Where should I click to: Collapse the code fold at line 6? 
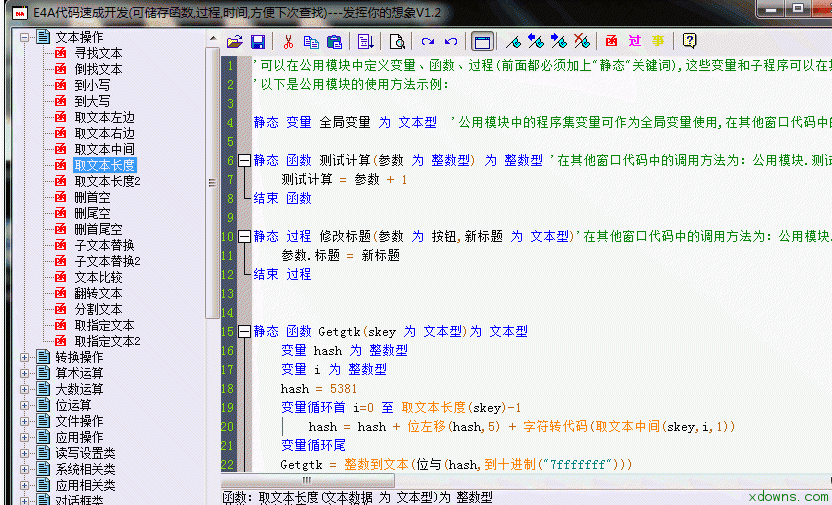[244, 160]
